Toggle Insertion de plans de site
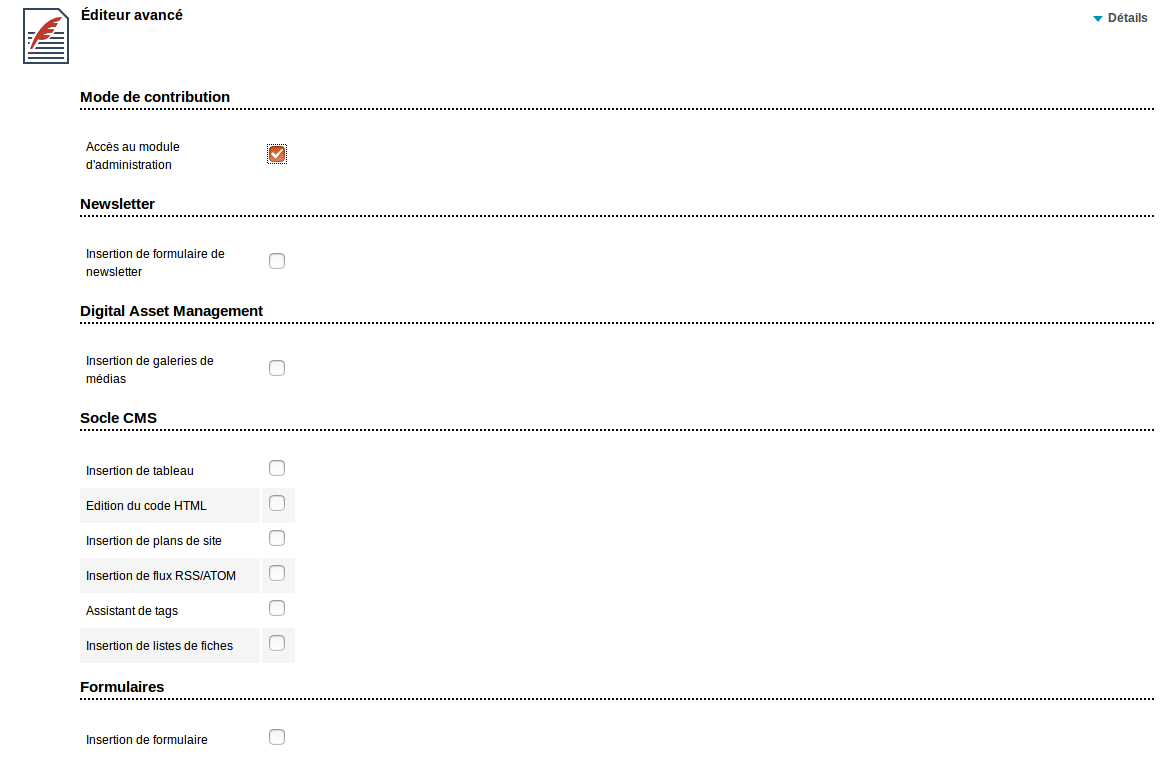Viewport: 1168px width, 782px height. [277, 538]
